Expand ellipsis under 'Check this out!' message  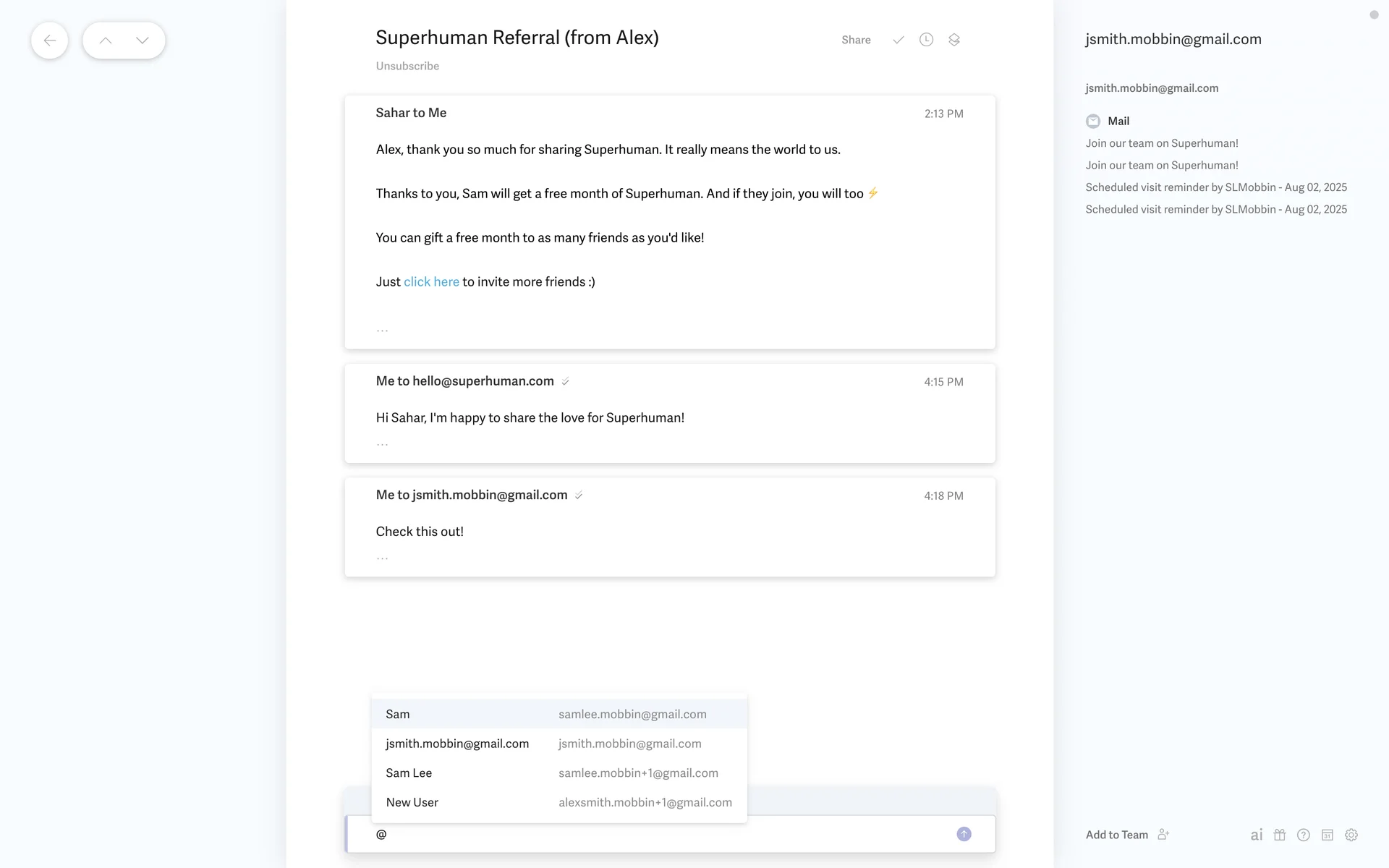pyautogui.click(x=382, y=558)
